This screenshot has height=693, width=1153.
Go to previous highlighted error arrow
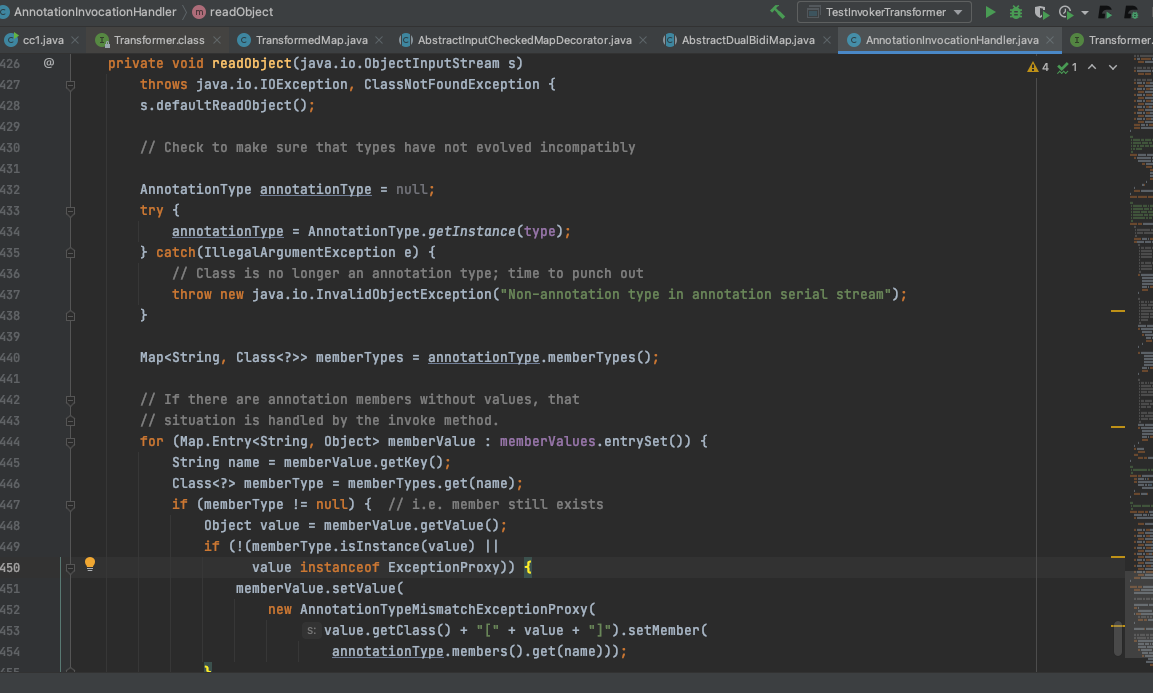tap(1092, 67)
